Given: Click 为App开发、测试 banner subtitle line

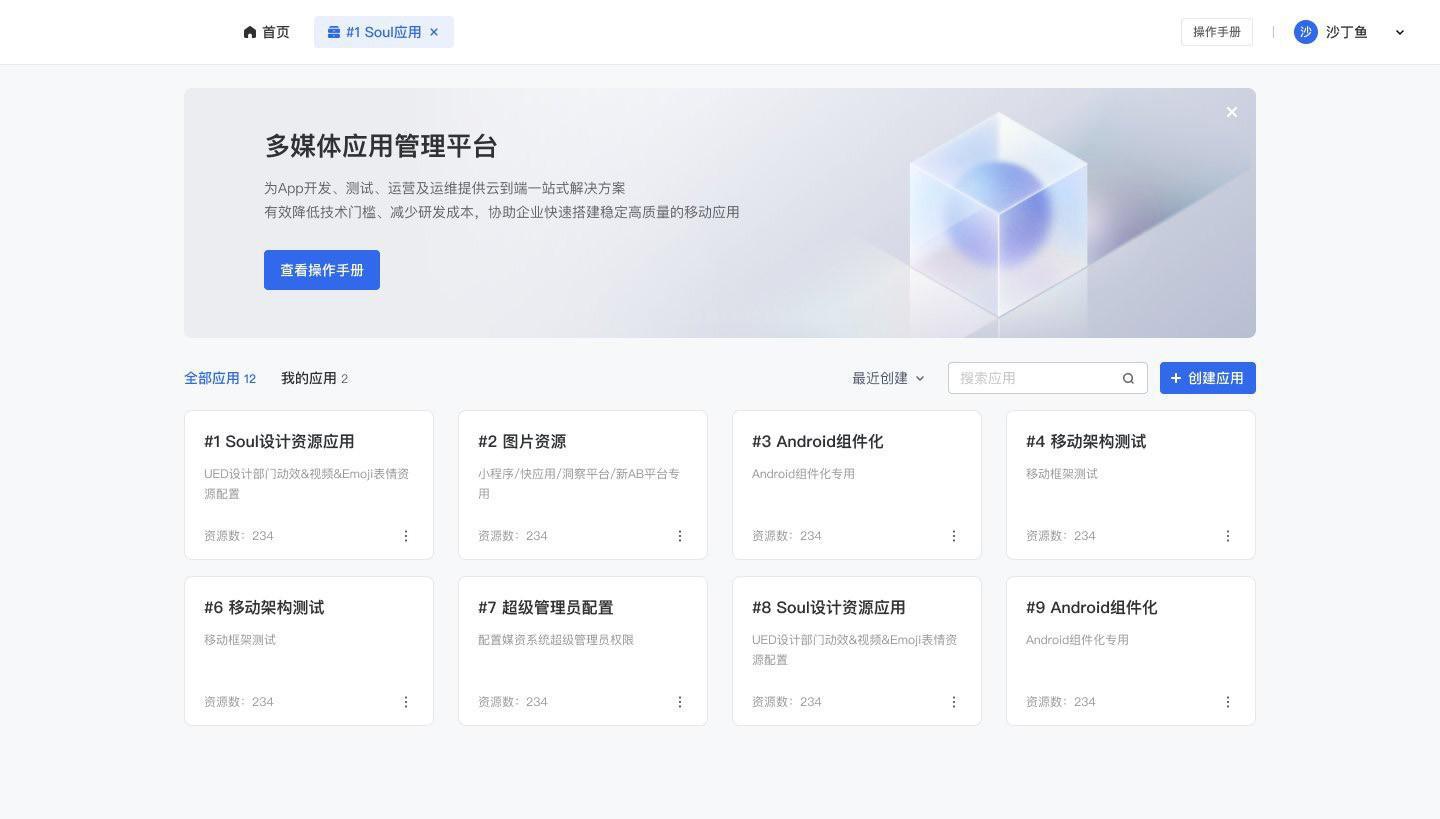Looking at the screenshot, I should [x=445, y=188].
